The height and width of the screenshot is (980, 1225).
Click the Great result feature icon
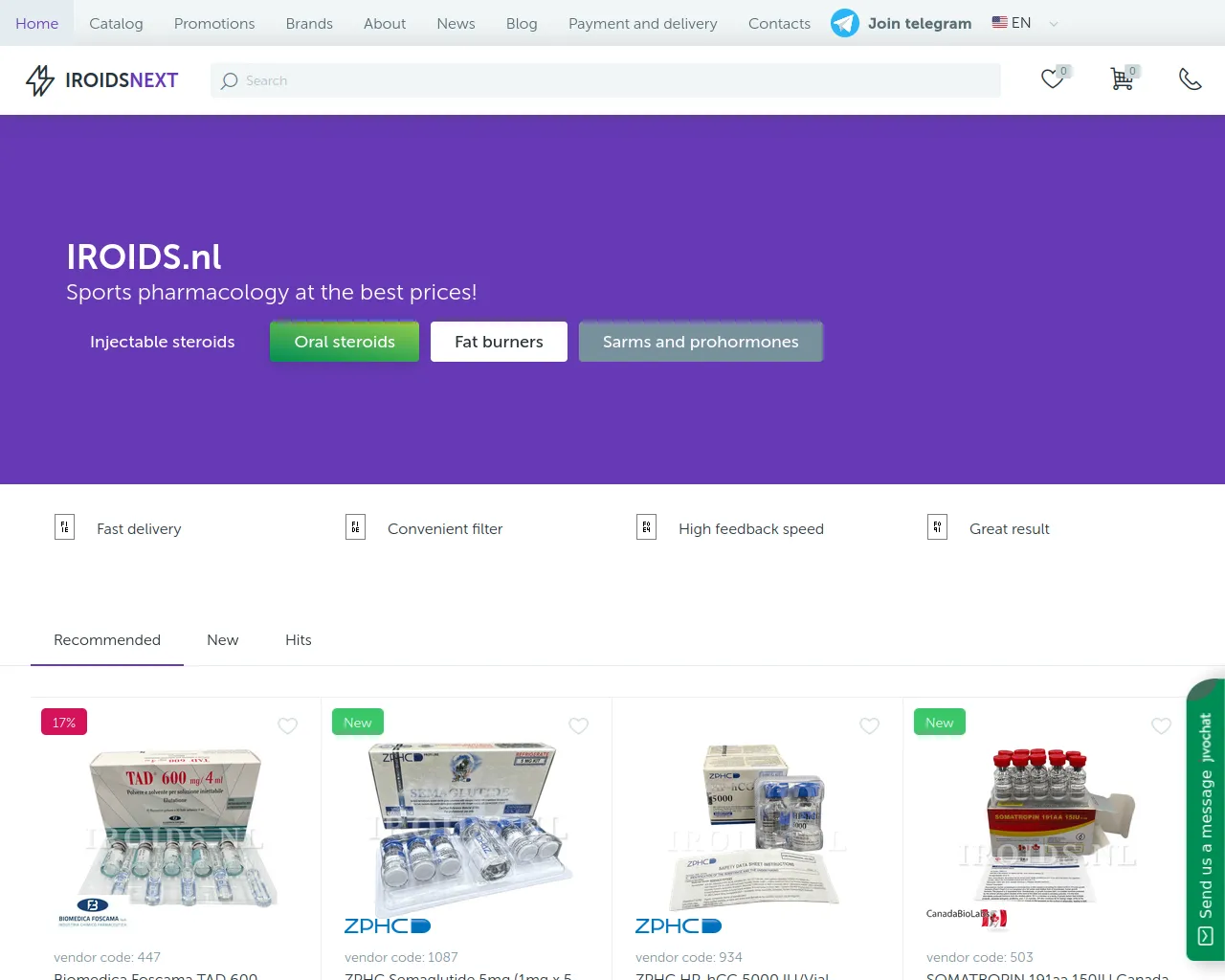pos(938,527)
